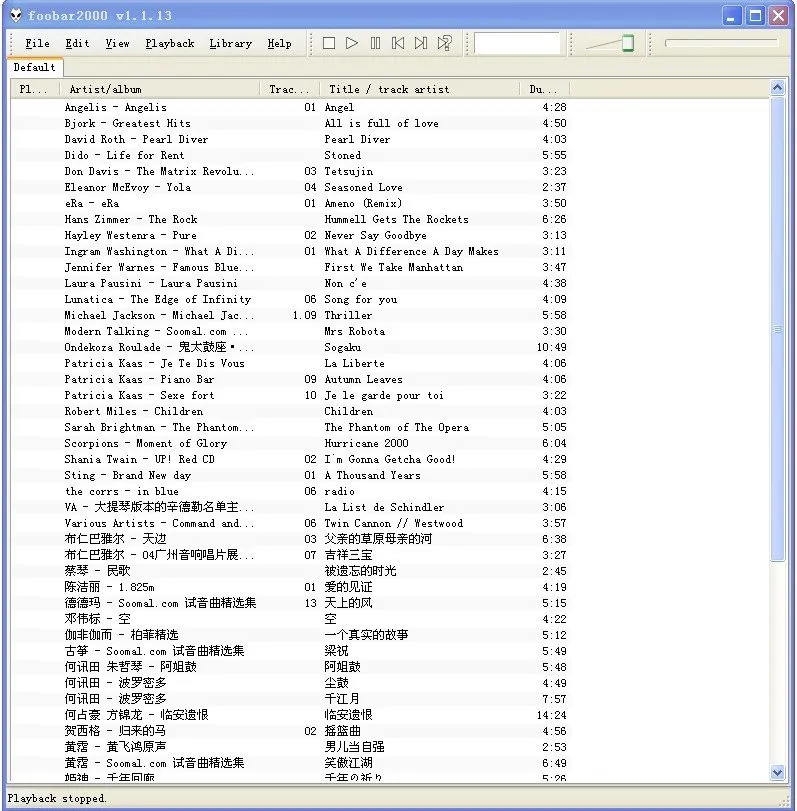Open the Playback menu
This screenshot has height=811, width=797.
click(x=170, y=43)
